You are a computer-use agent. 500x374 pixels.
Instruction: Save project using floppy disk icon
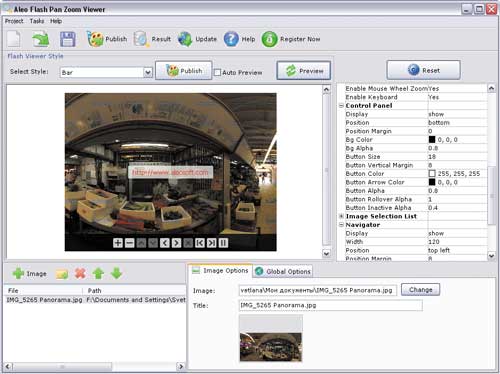[x=68, y=39]
